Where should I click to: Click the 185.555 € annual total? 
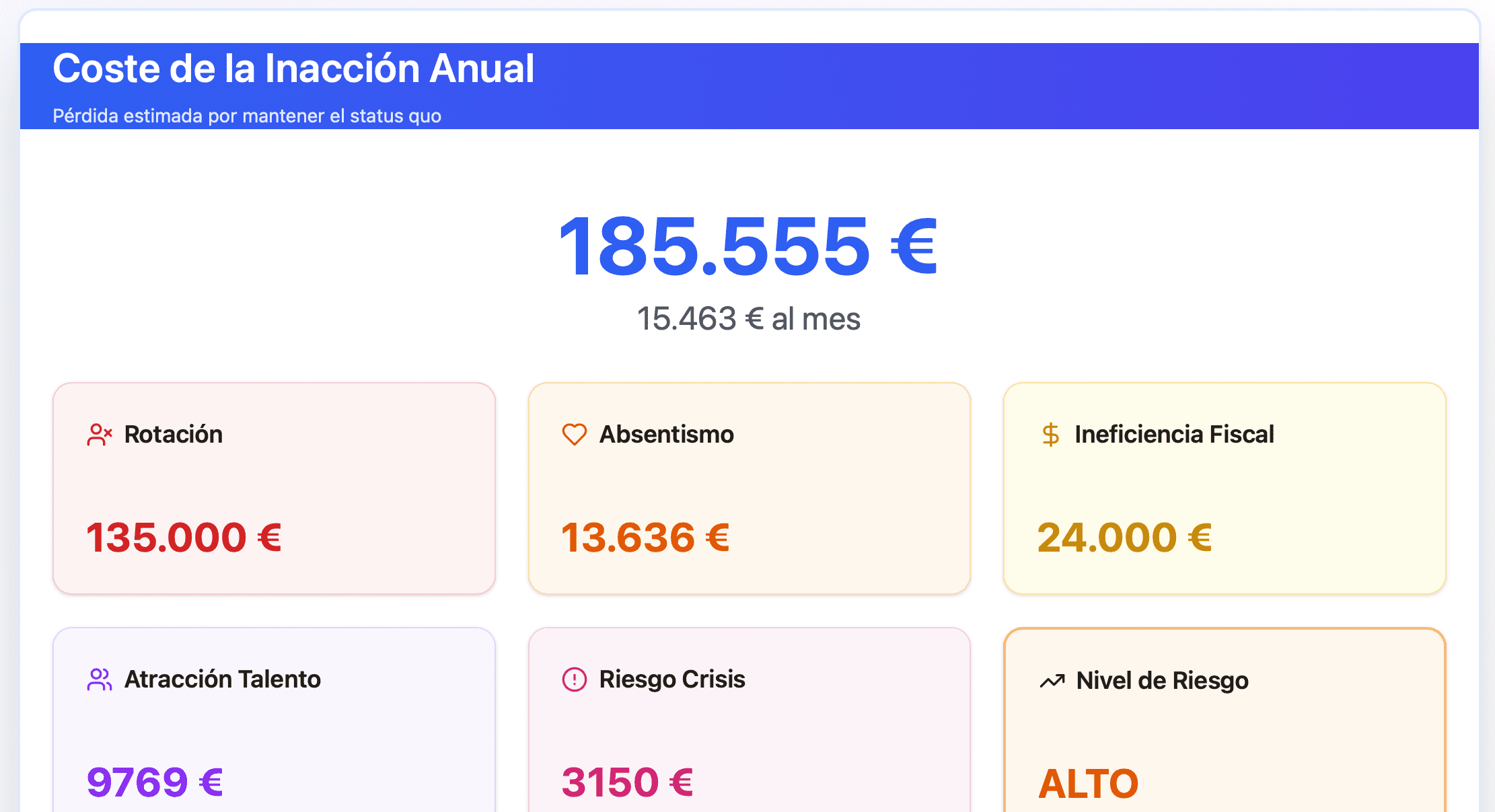(x=748, y=246)
